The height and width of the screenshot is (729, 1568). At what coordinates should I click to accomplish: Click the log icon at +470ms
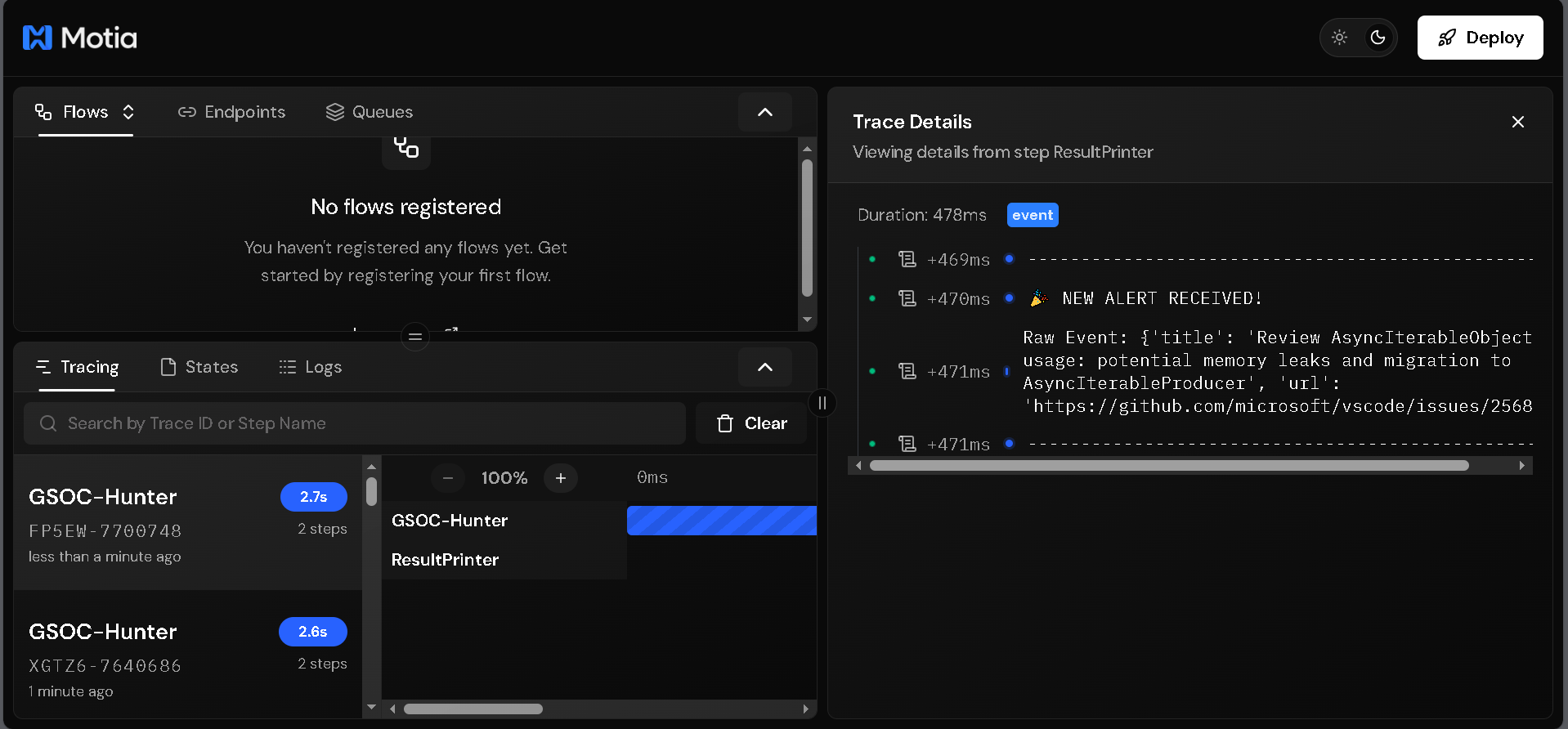tap(907, 298)
